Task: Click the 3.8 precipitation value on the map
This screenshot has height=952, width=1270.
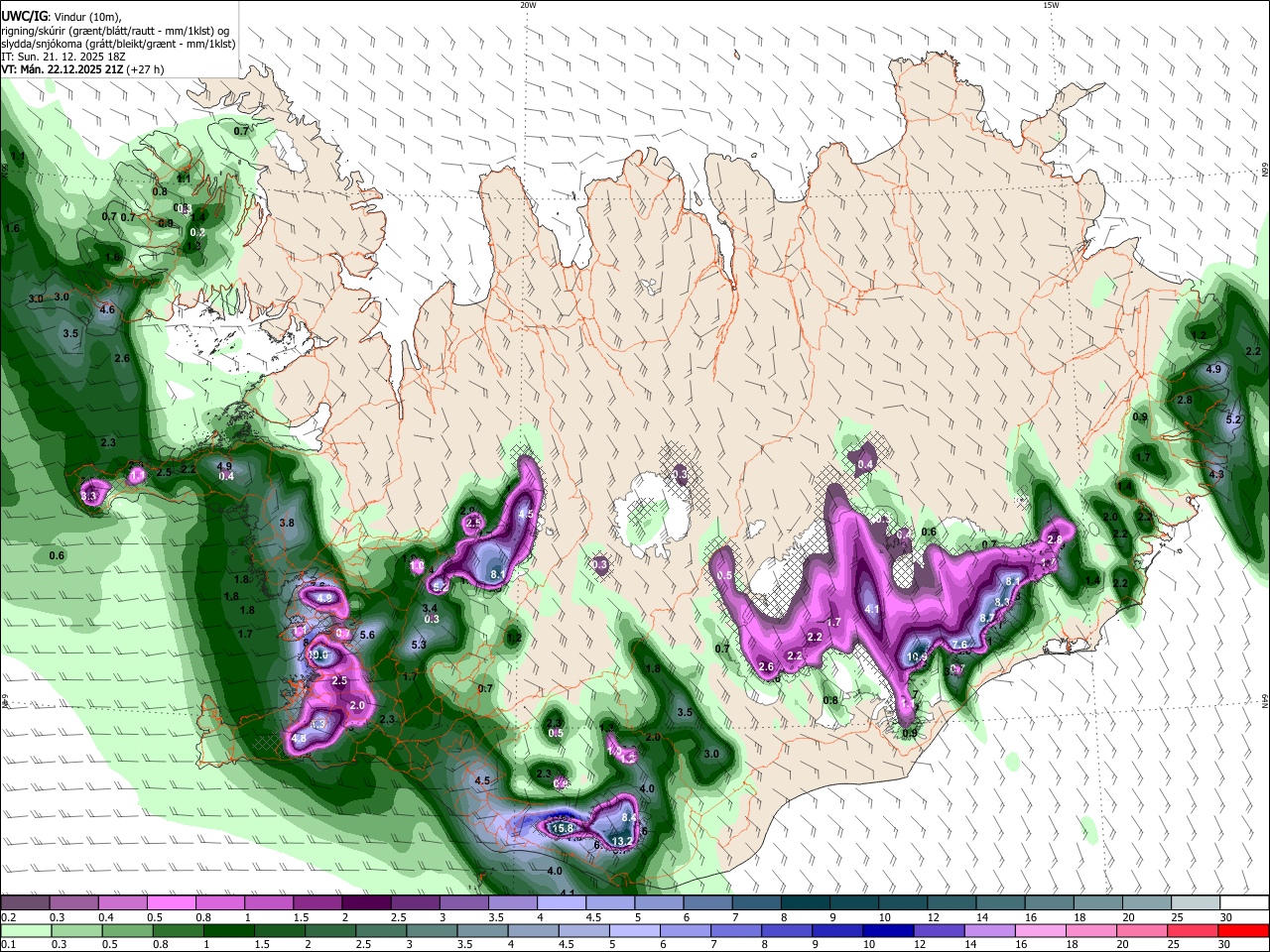Action: (287, 523)
